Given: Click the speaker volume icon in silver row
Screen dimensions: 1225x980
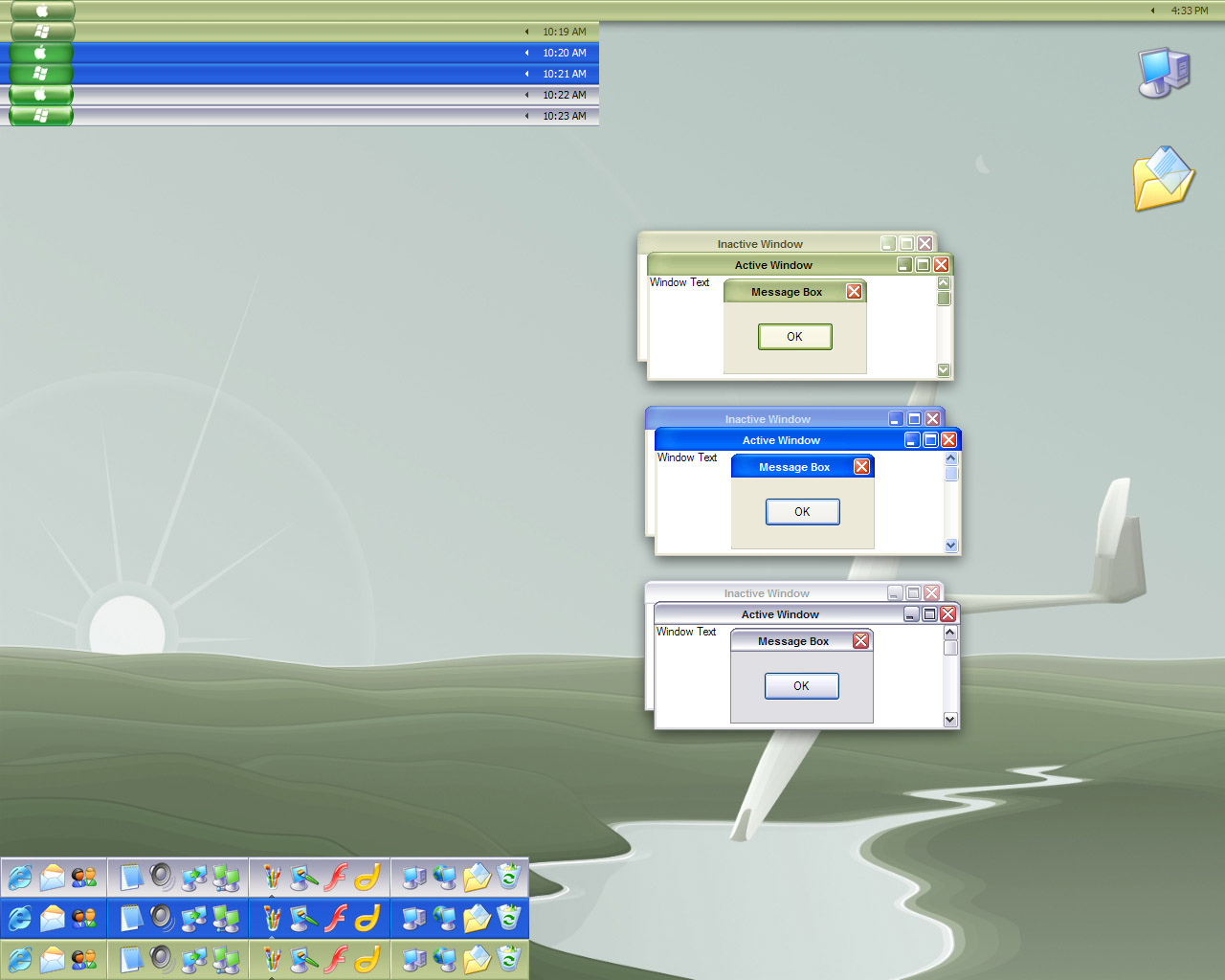Looking at the screenshot, I should (x=163, y=877).
